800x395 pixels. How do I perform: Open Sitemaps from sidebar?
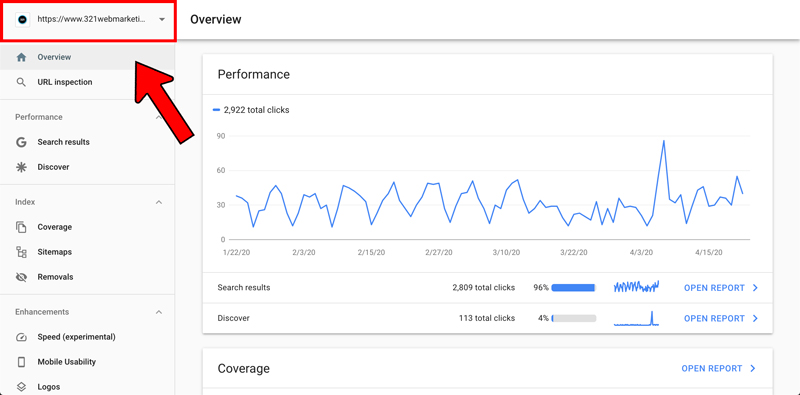87,252
